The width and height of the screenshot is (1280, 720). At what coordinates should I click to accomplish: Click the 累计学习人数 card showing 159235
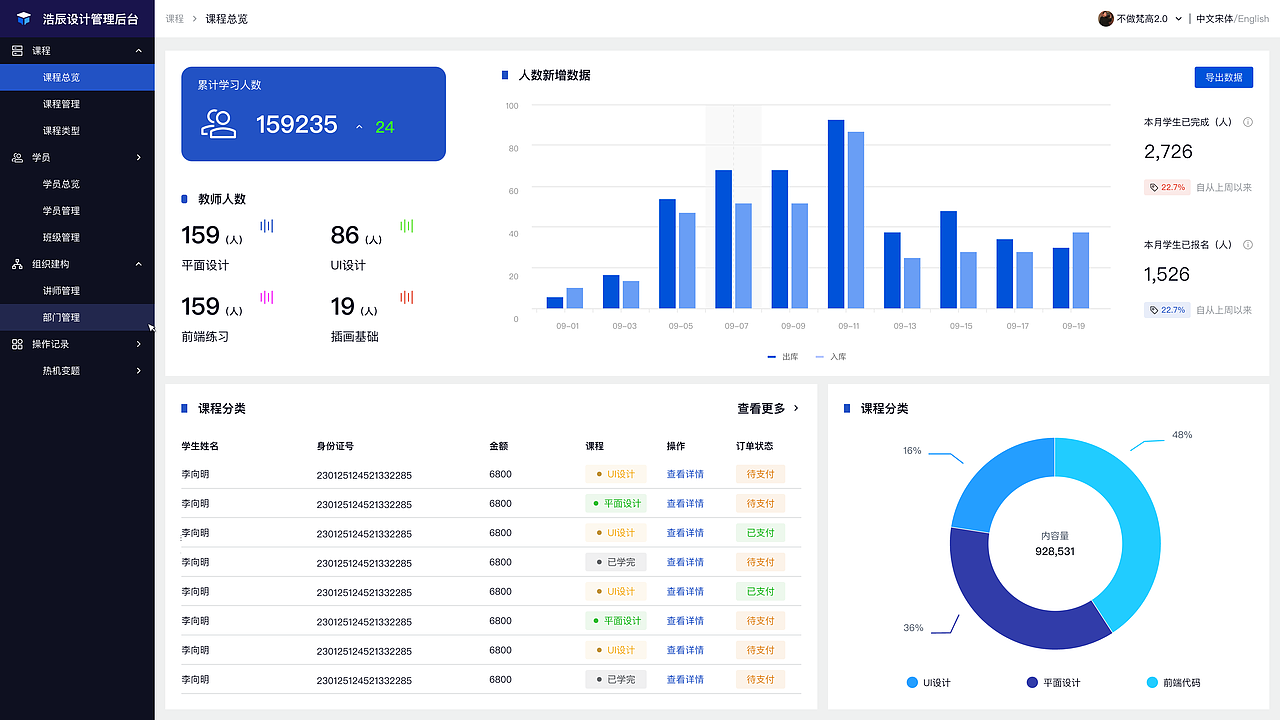tap(313, 114)
